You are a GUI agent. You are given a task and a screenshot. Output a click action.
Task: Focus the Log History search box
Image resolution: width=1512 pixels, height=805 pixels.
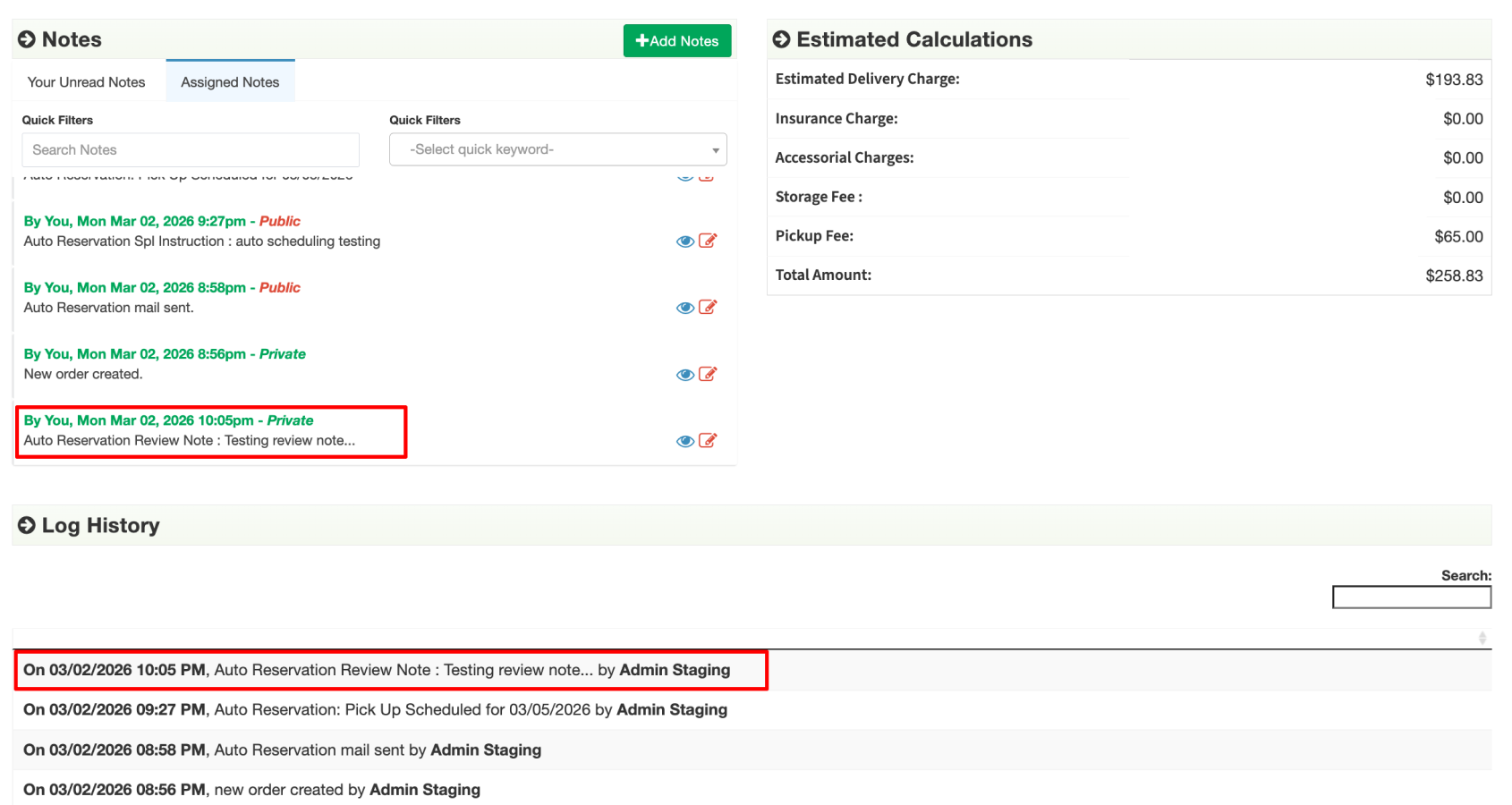point(1411,597)
